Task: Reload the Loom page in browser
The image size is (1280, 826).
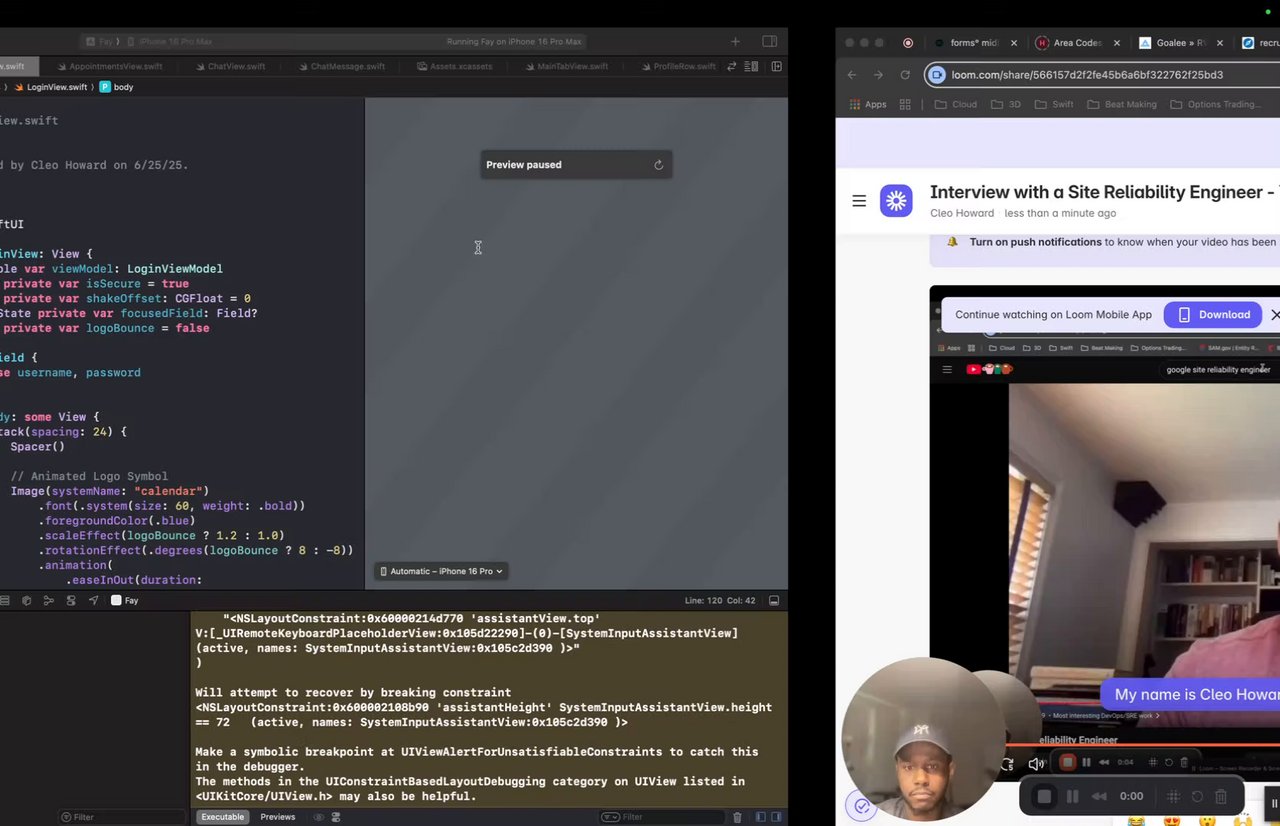Action: click(905, 75)
